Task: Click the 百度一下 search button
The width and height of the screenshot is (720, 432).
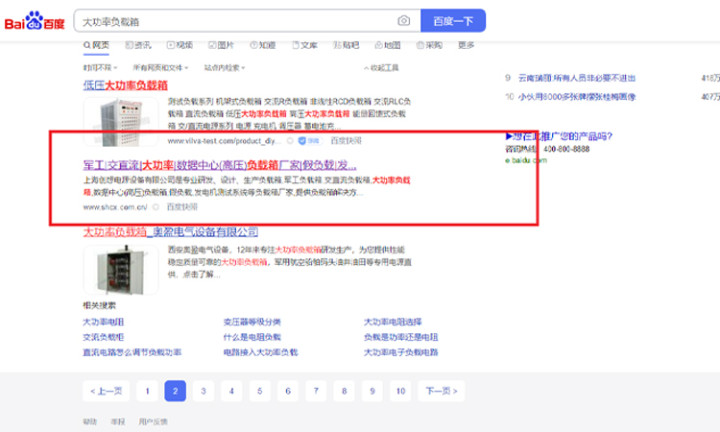Action: pyautogui.click(x=453, y=21)
